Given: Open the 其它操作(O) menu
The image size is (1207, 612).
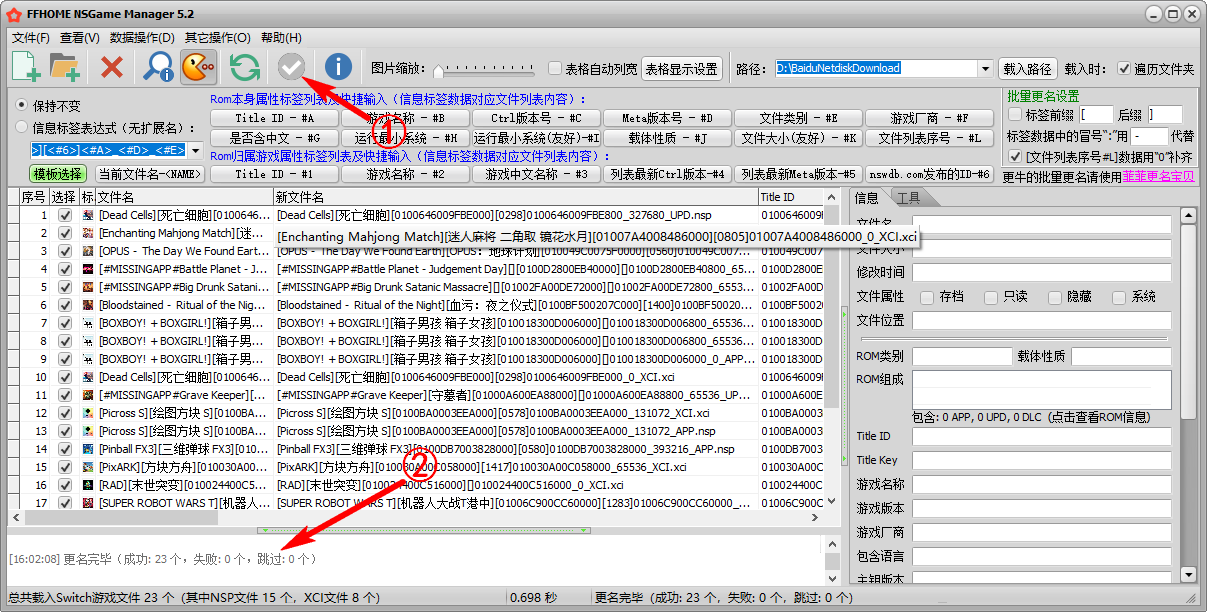Looking at the screenshot, I should [x=217, y=38].
